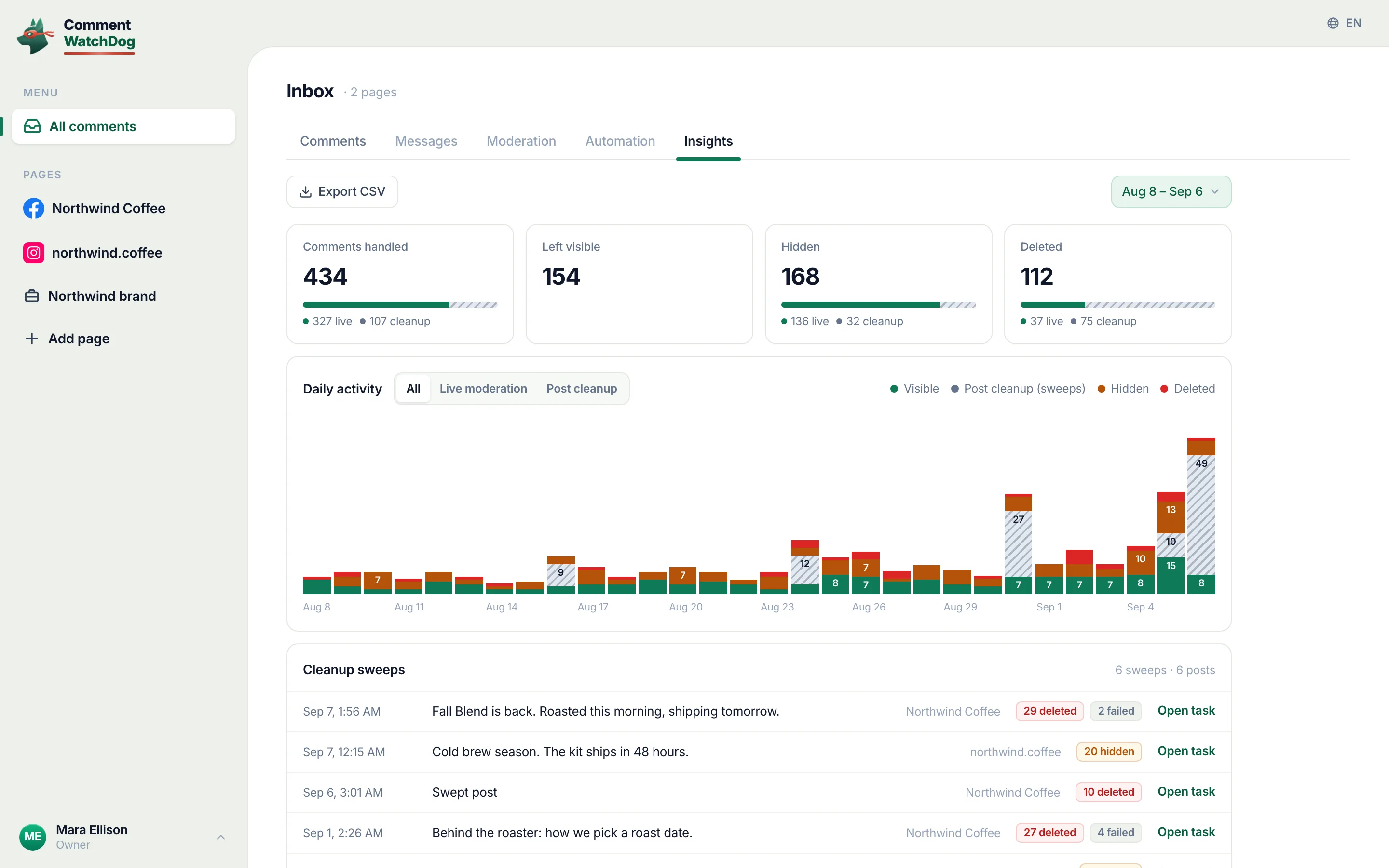The image size is (1389, 868).
Task: Click the Deleted card progress bar
Action: coord(1117,305)
